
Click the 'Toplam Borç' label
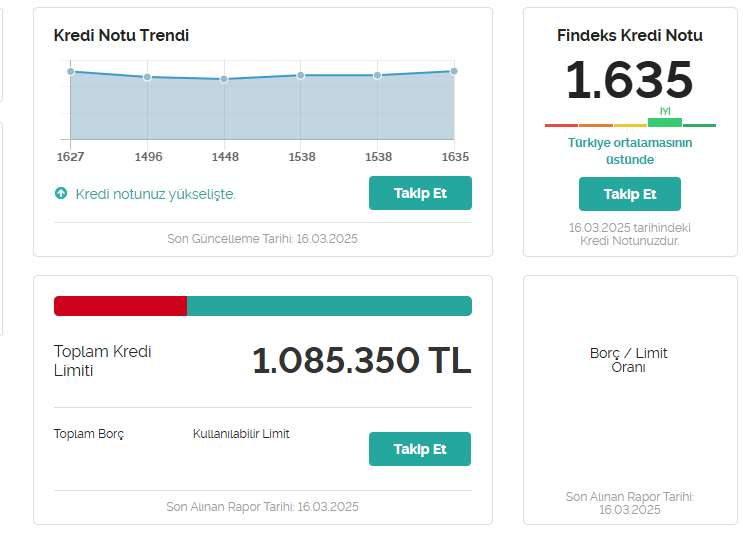click(89, 434)
